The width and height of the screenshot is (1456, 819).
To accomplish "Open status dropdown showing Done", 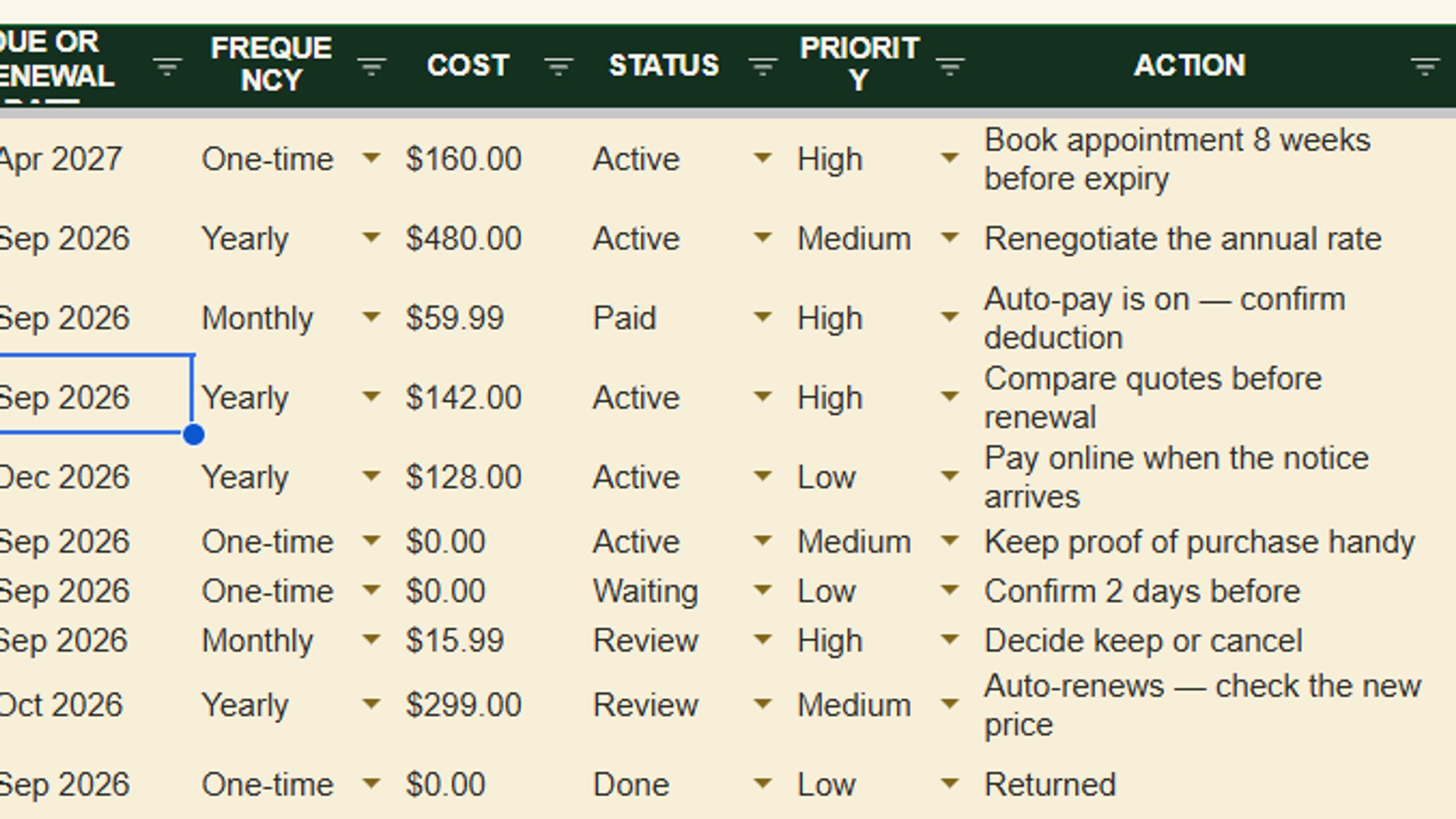I will (762, 784).
